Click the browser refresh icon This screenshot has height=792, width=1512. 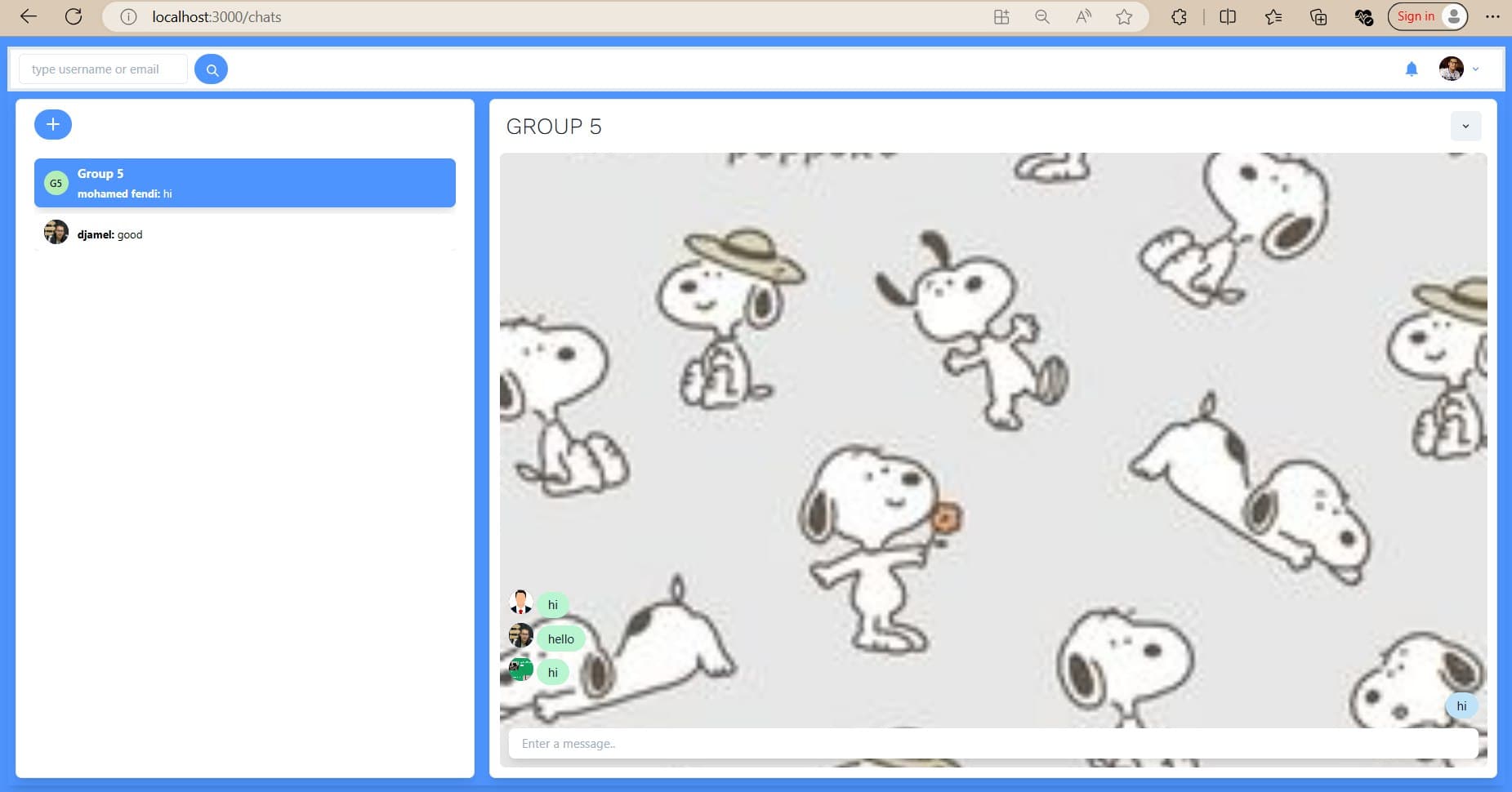[x=74, y=16]
